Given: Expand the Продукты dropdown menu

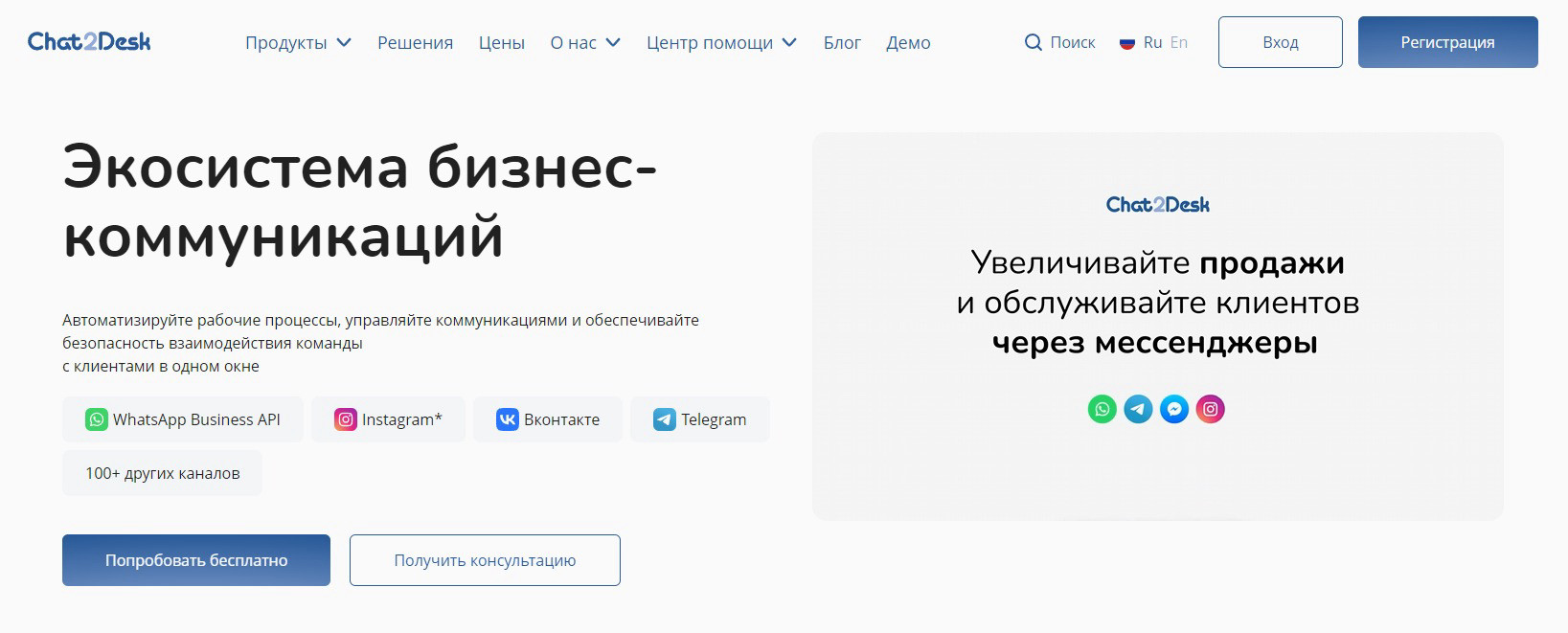Looking at the screenshot, I should click(298, 43).
